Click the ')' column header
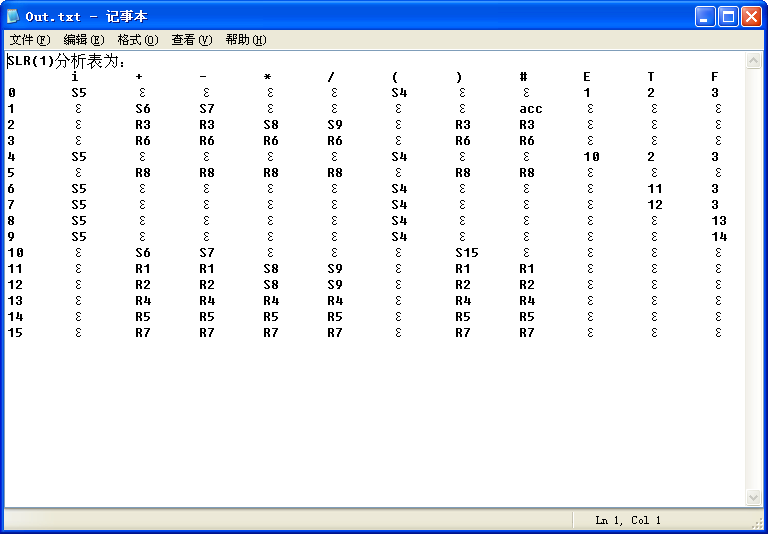Viewport: 768px width, 534px height. 459,77
